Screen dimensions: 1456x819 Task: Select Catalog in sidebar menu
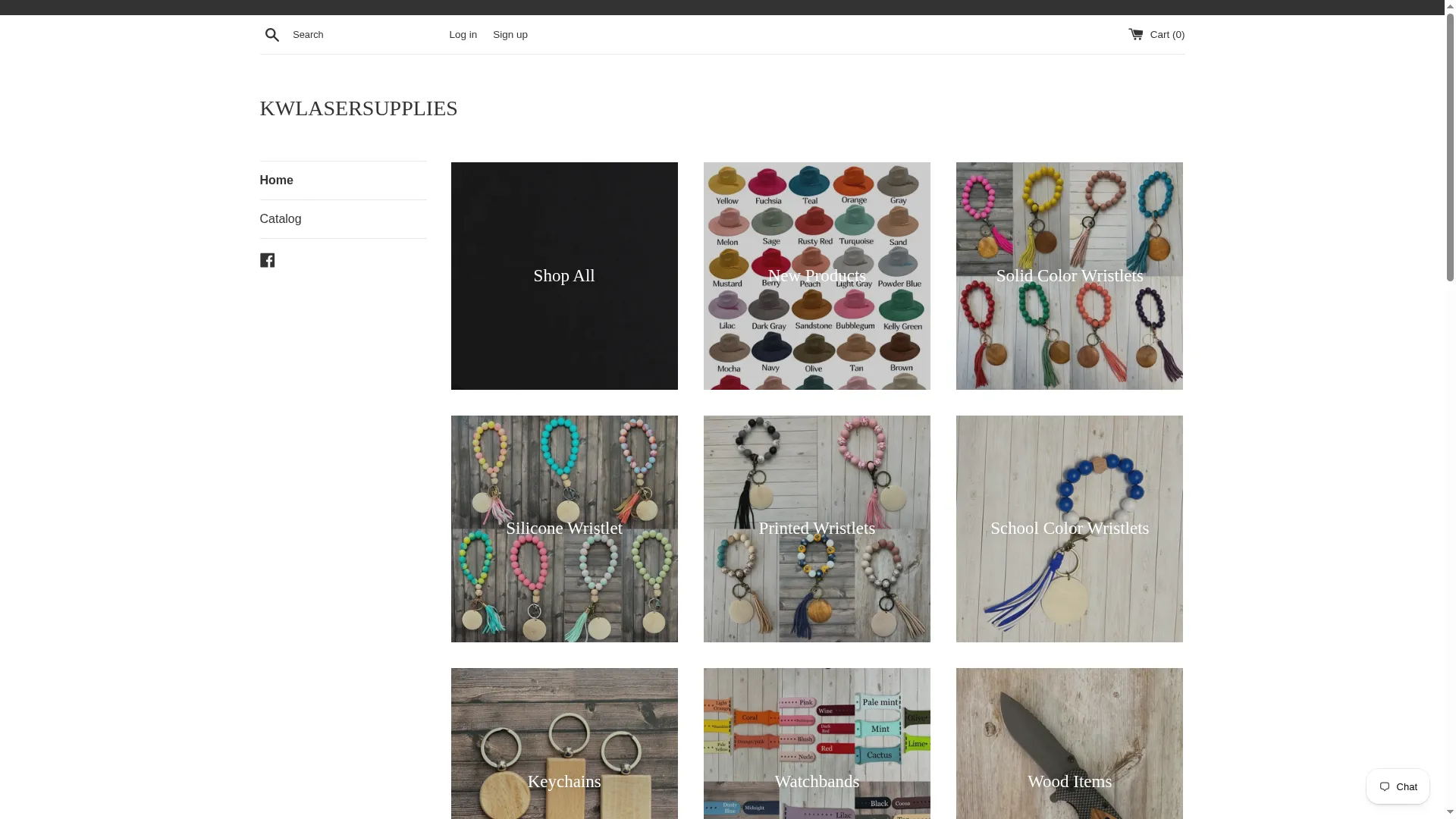click(x=343, y=219)
